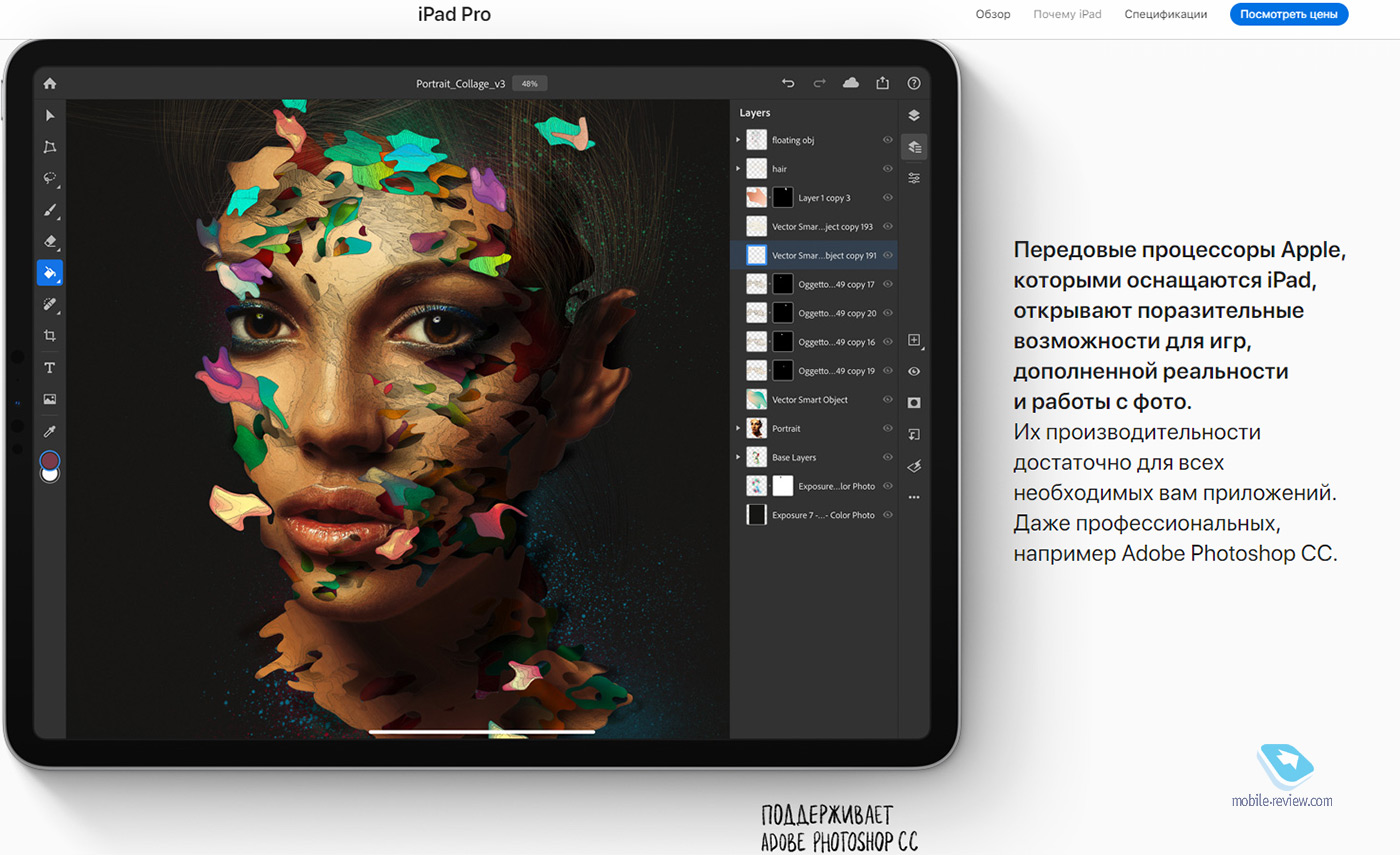Open the Обзор page section
The height and width of the screenshot is (855, 1400).
[993, 14]
